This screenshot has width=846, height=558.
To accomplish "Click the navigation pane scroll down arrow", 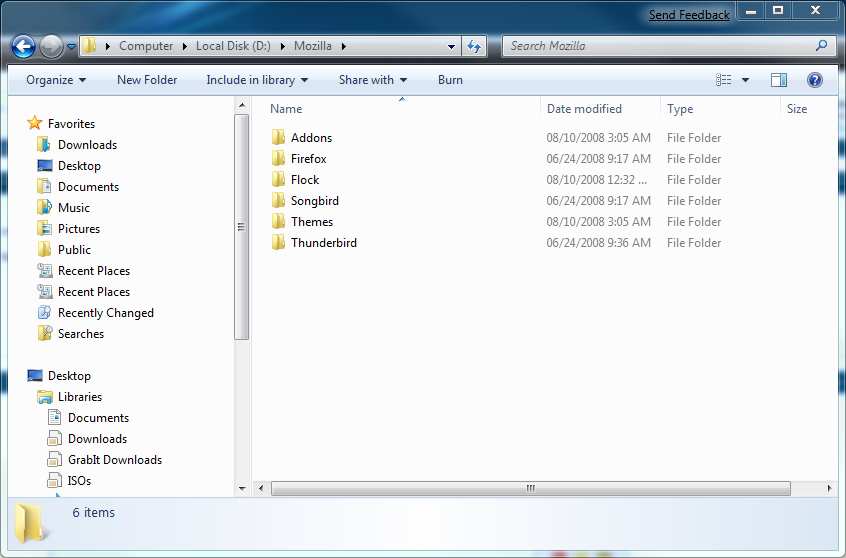I will click(242, 489).
